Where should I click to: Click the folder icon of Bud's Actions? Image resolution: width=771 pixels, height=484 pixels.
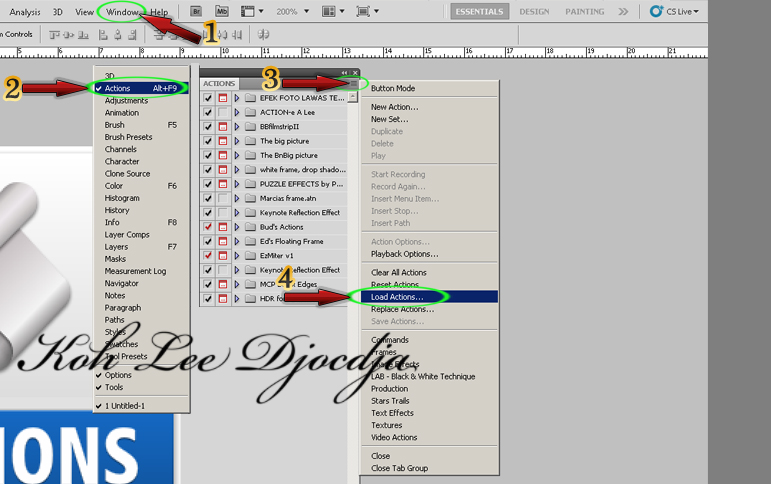coord(251,227)
